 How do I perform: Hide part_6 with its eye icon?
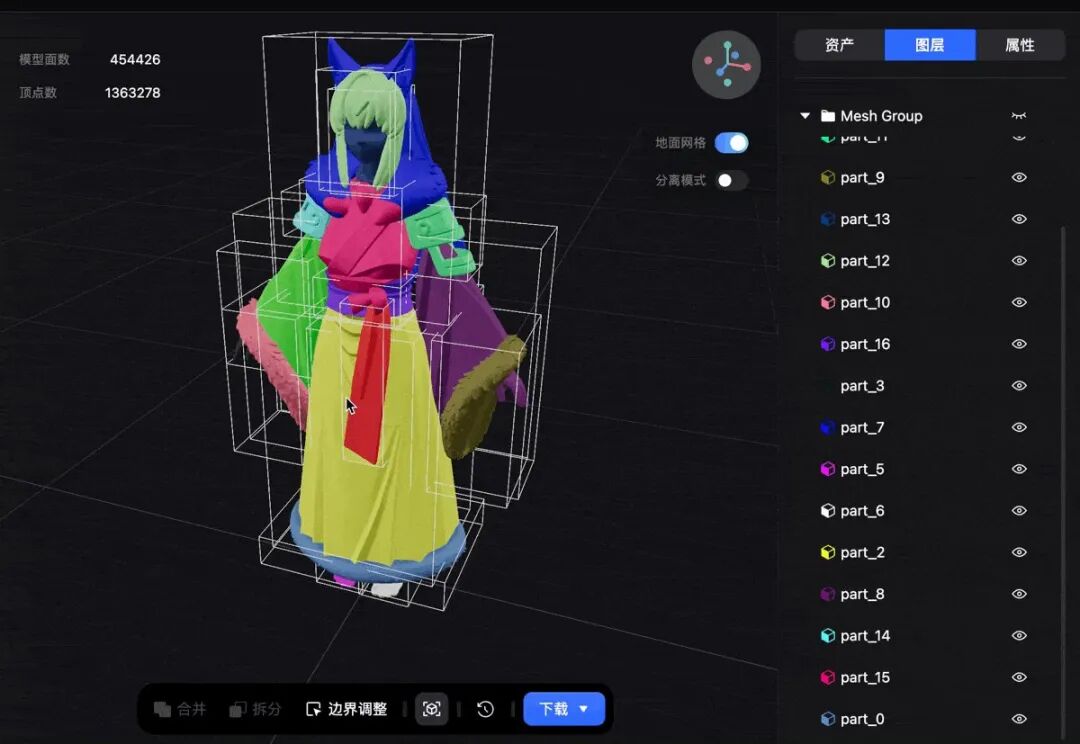click(1019, 511)
